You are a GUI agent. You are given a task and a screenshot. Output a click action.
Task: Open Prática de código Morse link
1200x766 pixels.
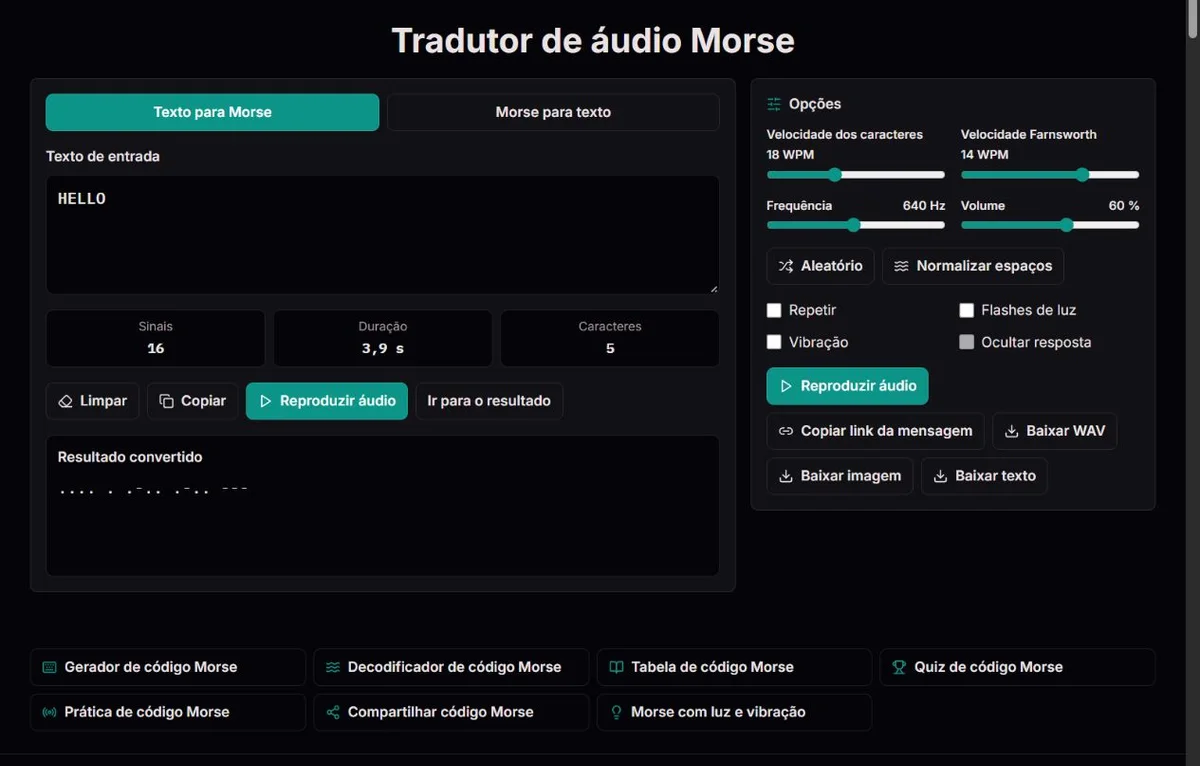coord(168,712)
